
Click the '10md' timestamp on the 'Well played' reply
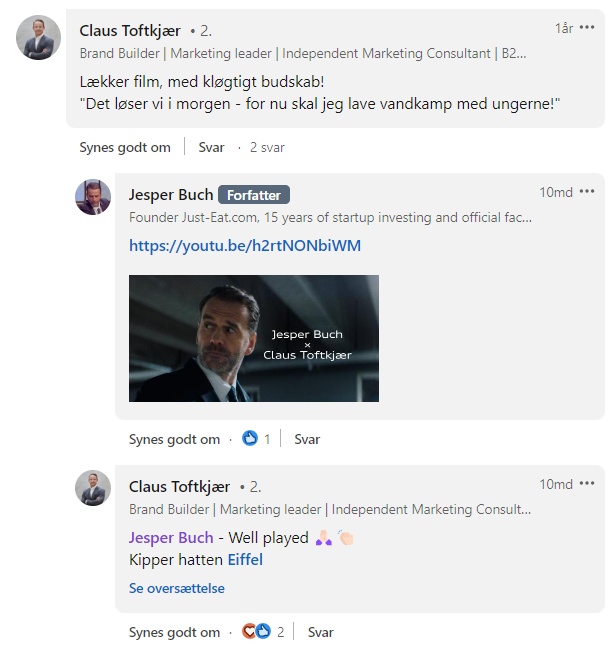coord(556,484)
